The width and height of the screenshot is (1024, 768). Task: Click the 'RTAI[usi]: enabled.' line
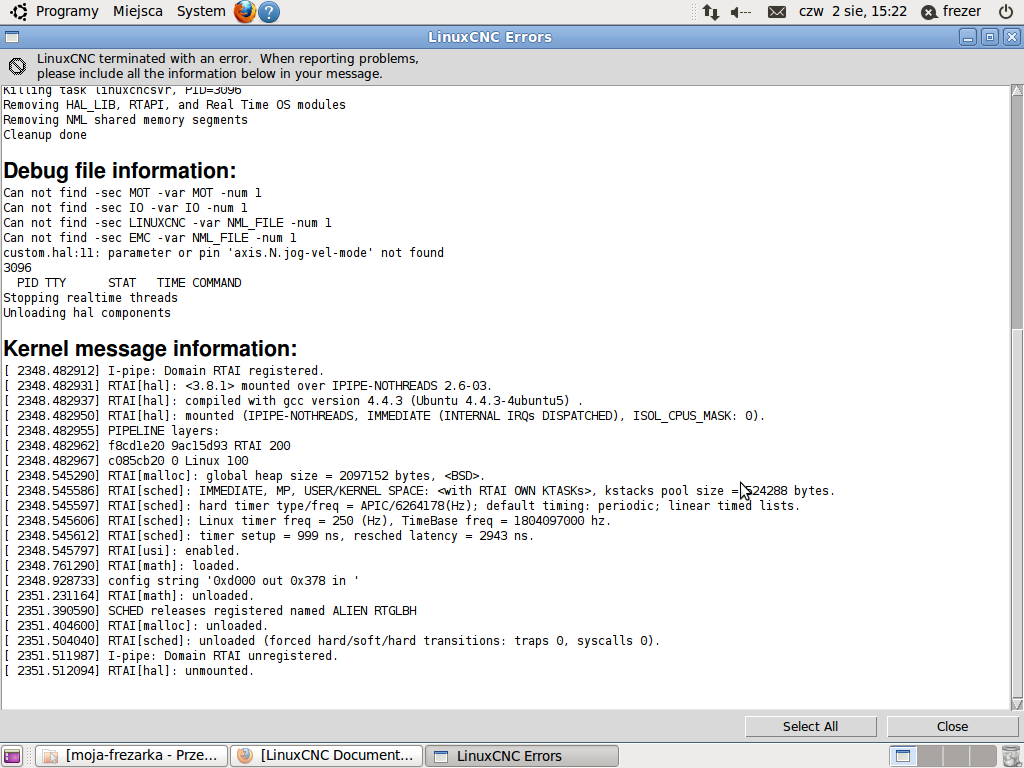coord(121,551)
